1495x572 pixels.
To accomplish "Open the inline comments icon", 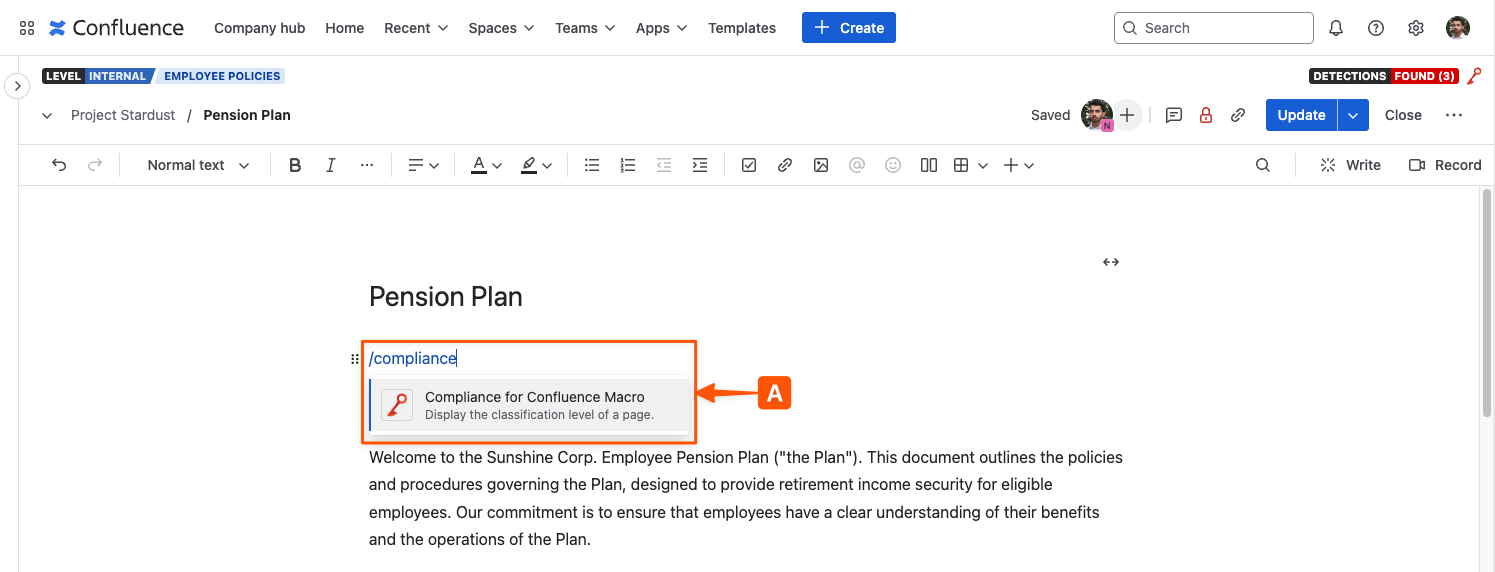I will point(1174,115).
